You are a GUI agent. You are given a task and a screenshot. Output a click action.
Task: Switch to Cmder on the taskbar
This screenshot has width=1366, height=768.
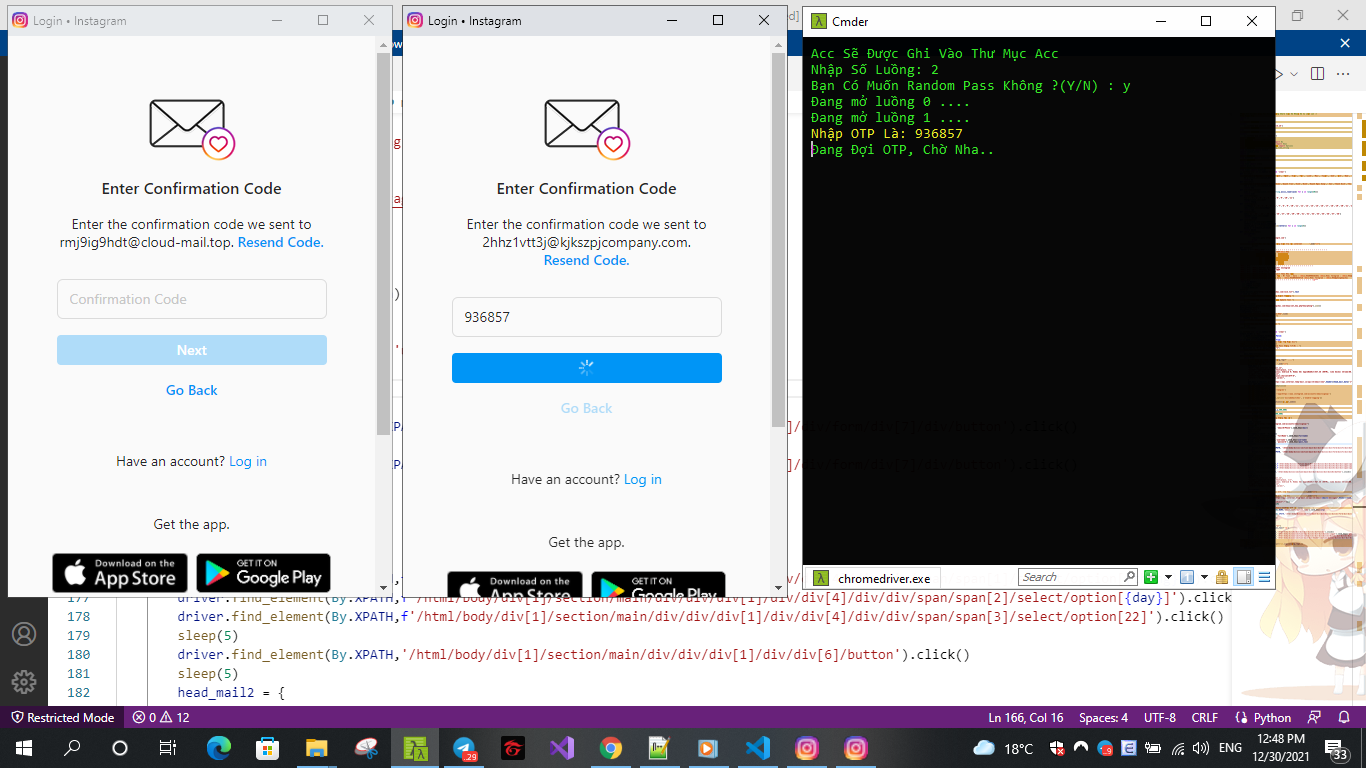(x=414, y=747)
